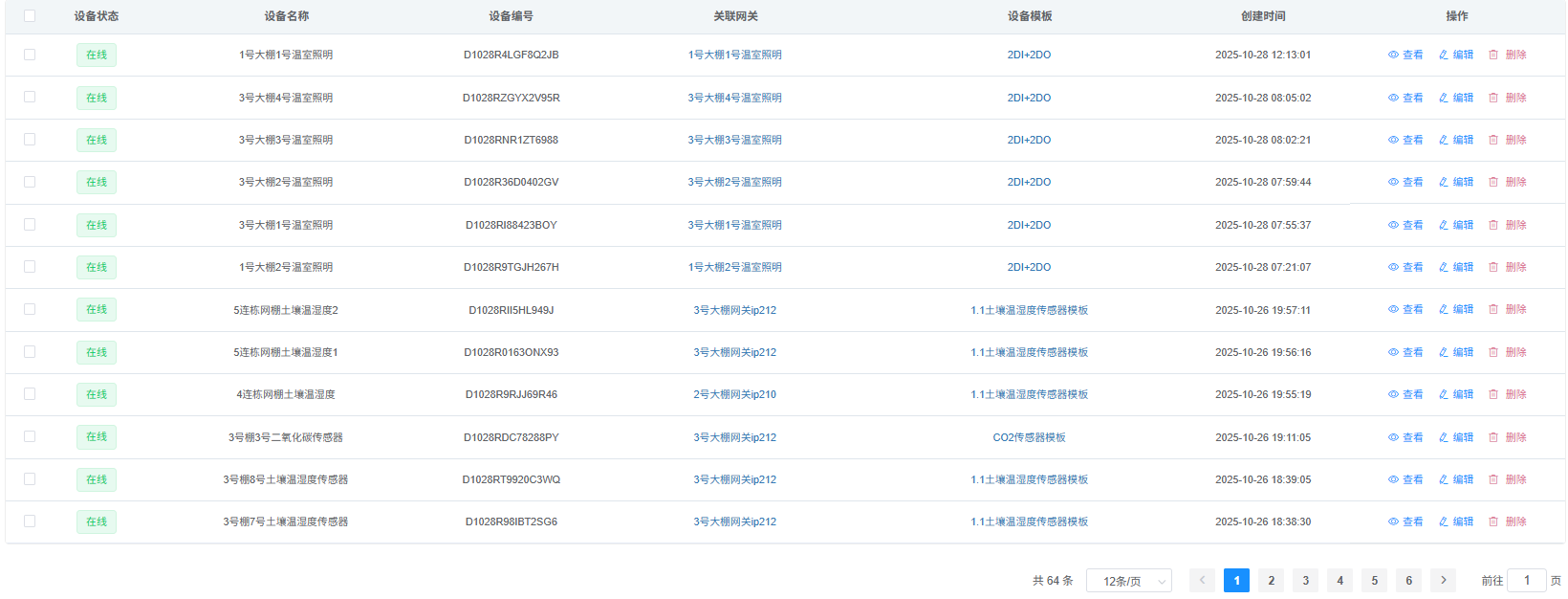This screenshot has width=1568, height=599.
Task: Go to next page using right chevron
Action: point(1443,581)
